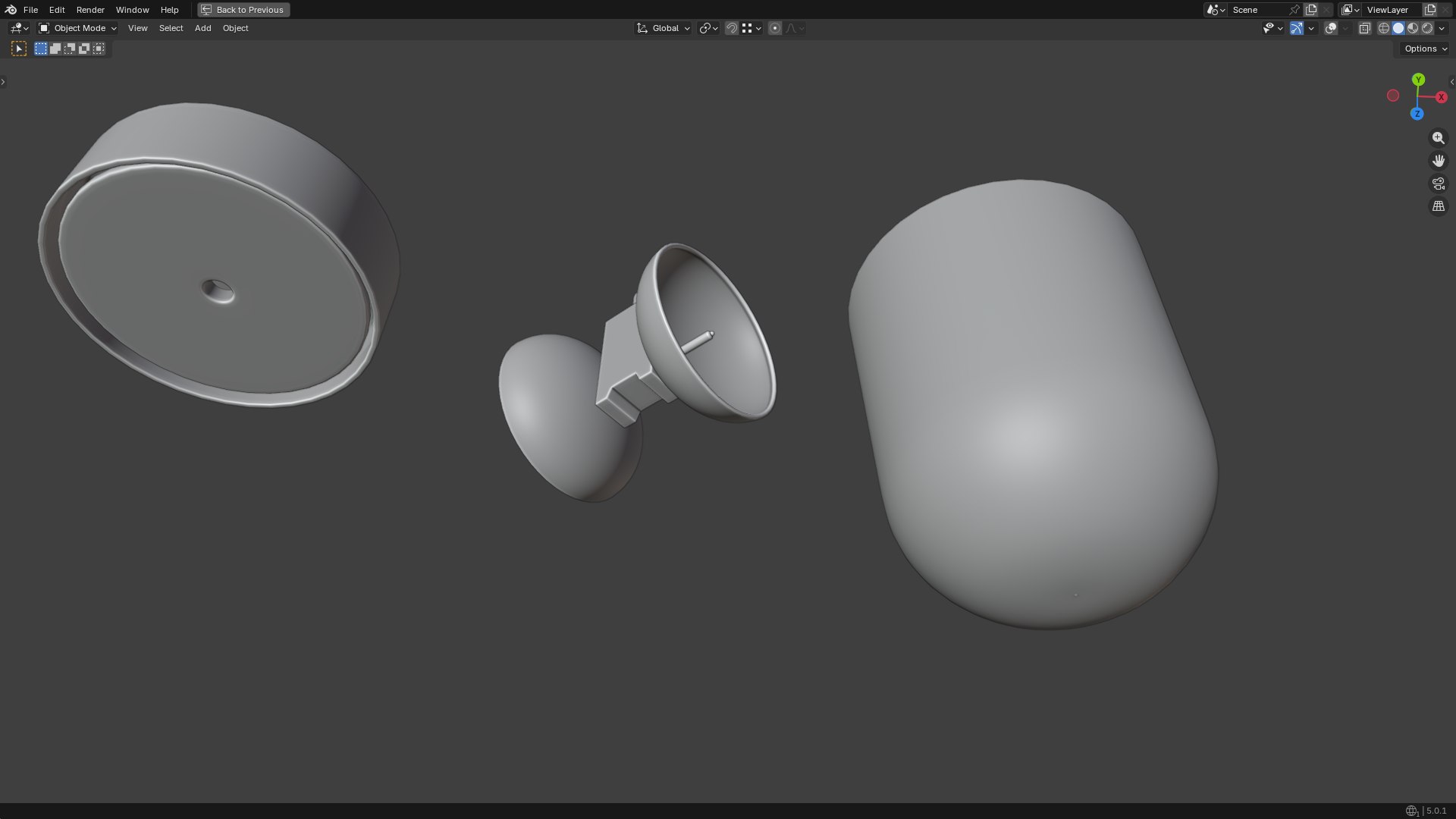Click the Back to Previous button
1456x819 pixels.
[x=243, y=10]
